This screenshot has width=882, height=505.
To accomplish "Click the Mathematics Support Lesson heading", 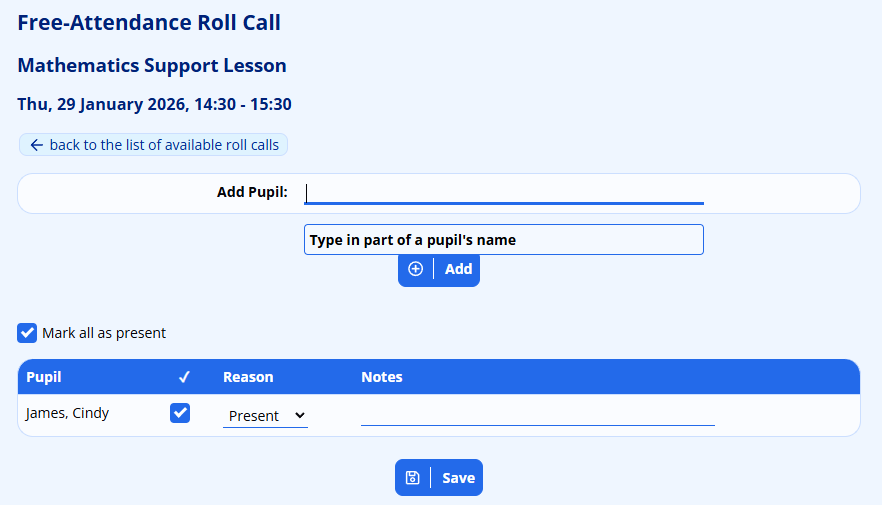I will coord(152,66).
